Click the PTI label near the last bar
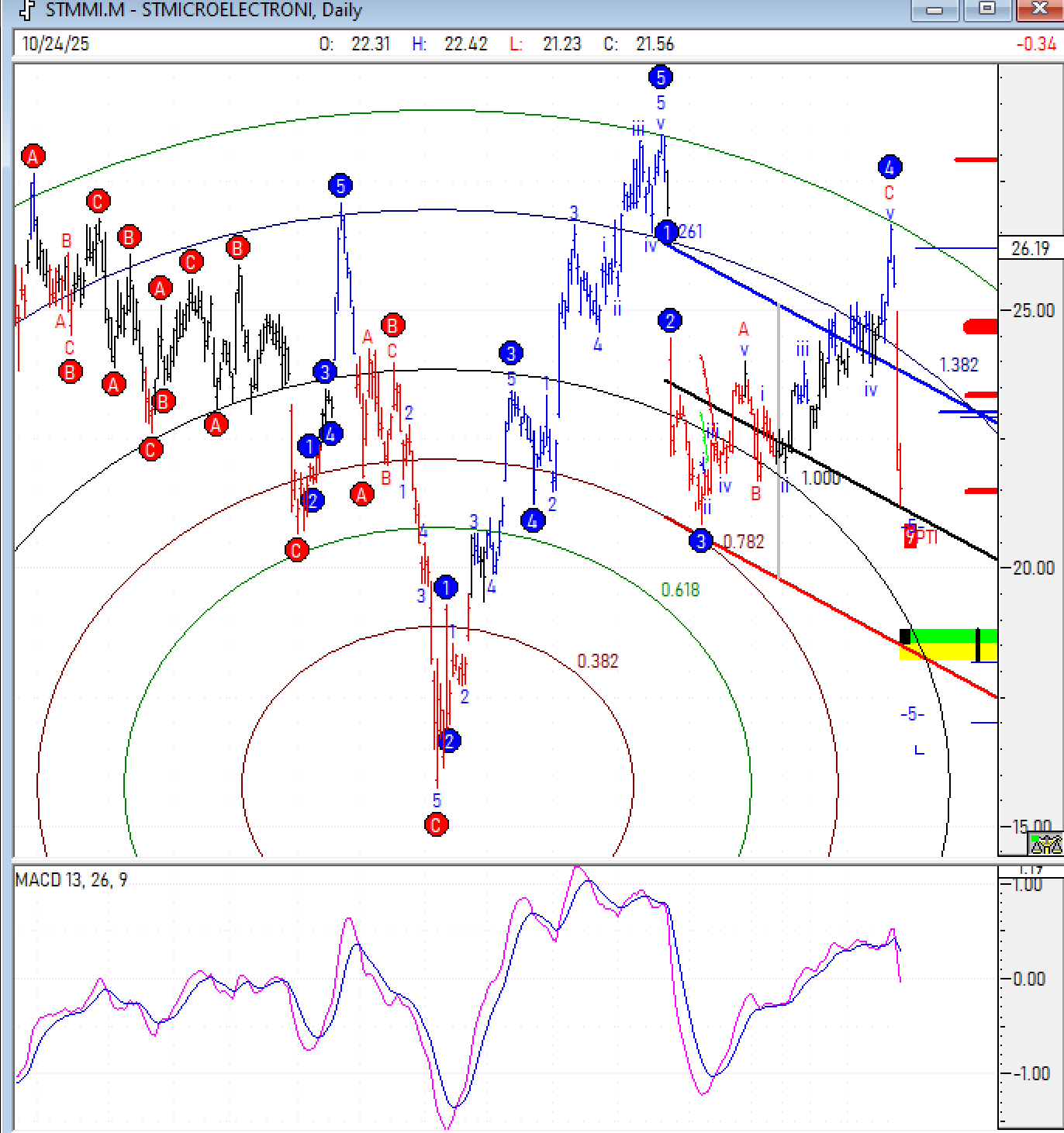This screenshot has width=1064, height=1133. point(928,537)
